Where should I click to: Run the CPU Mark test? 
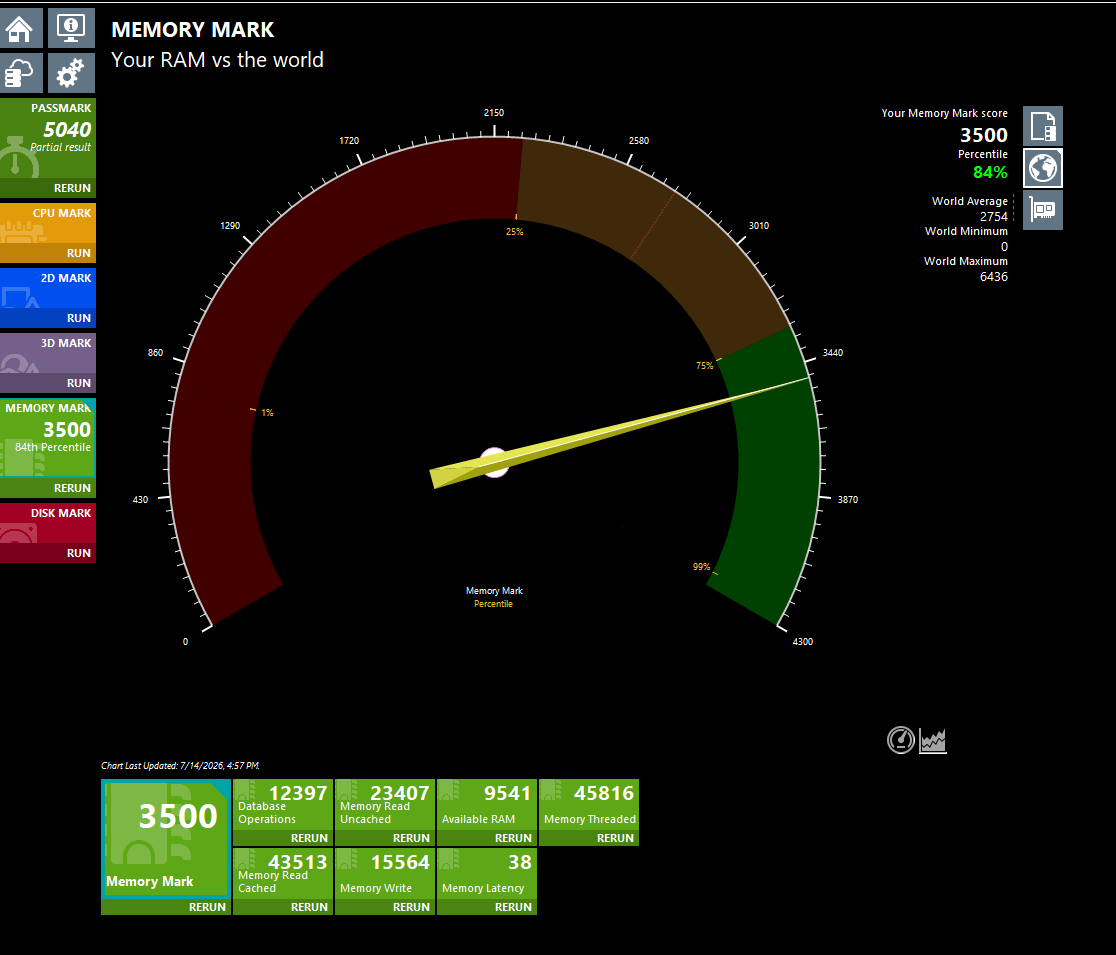48,253
